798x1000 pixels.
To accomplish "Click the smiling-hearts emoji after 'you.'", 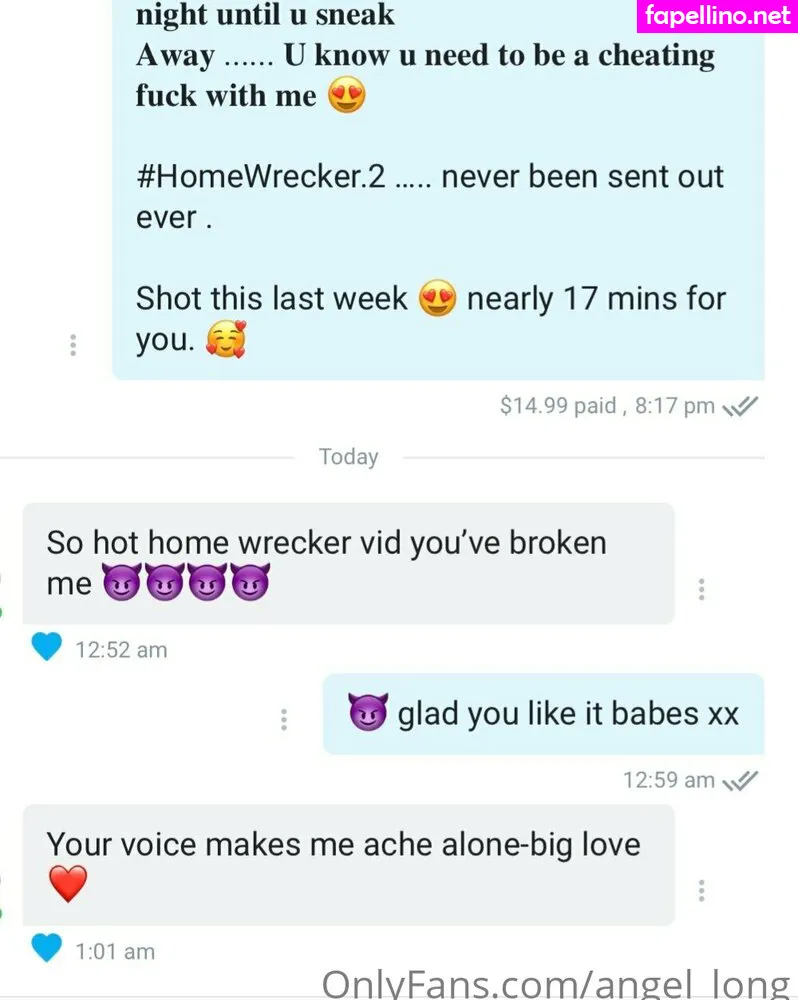I will point(226,339).
